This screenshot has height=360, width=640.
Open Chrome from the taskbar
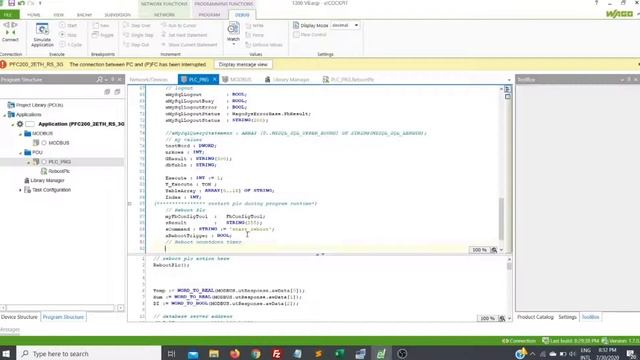pos(256,353)
